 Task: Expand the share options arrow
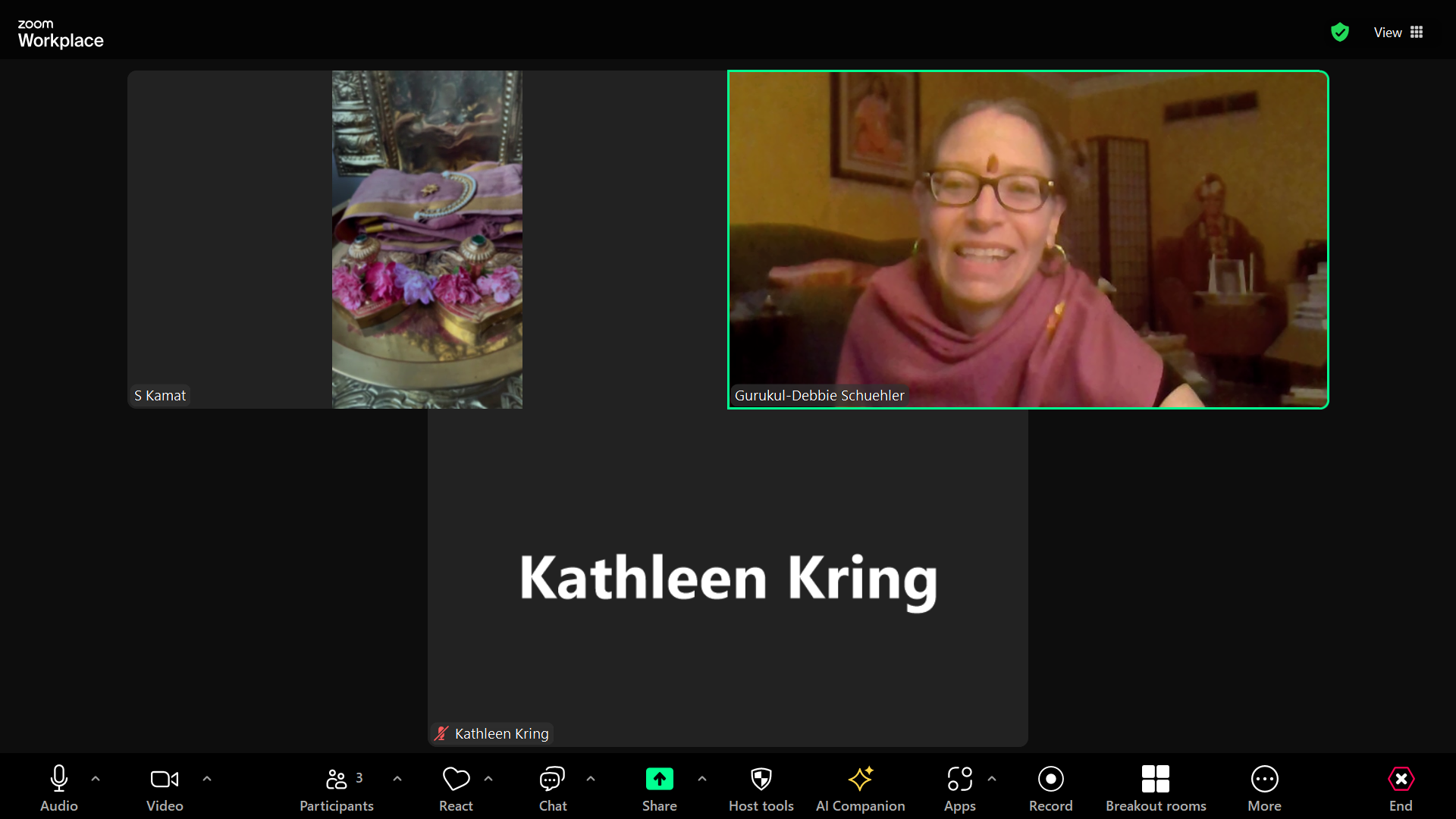tap(702, 779)
